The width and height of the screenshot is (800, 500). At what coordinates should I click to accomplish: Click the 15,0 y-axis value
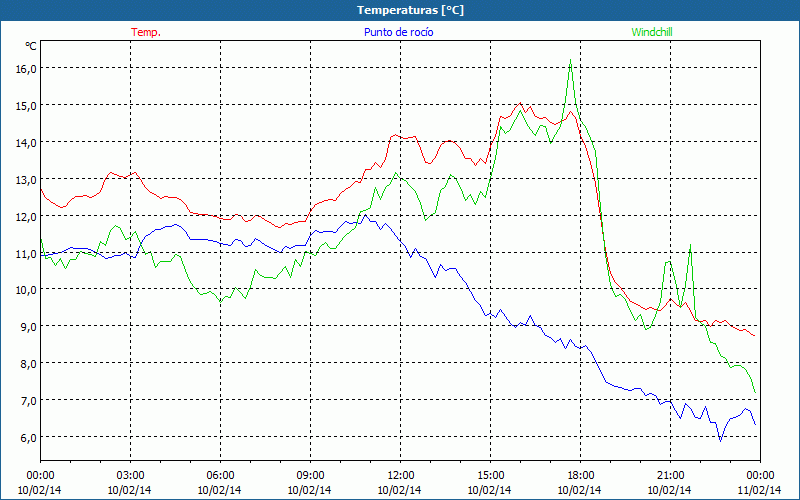[26, 106]
